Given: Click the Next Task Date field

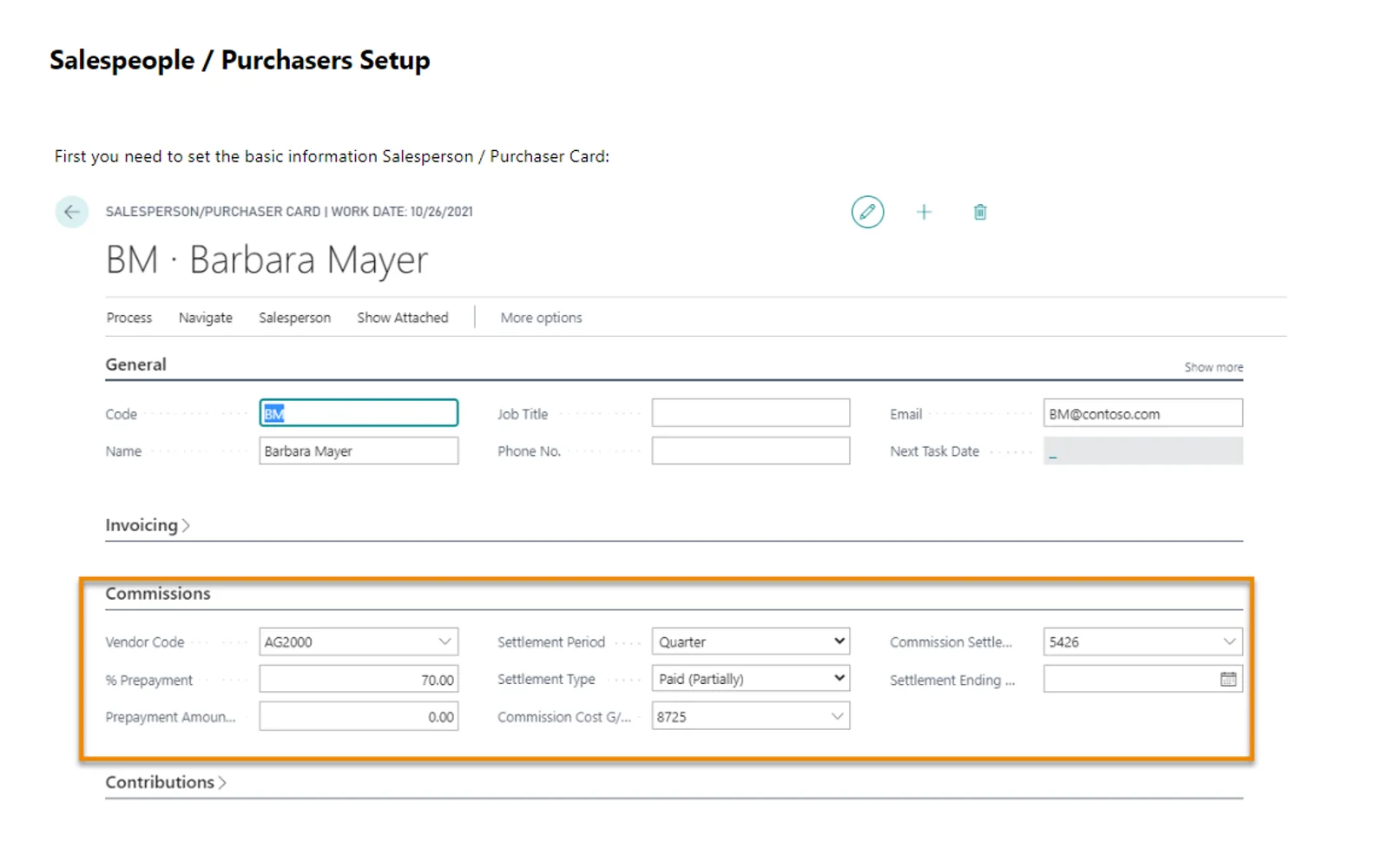Looking at the screenshot, I should [x=1143, y=451].
